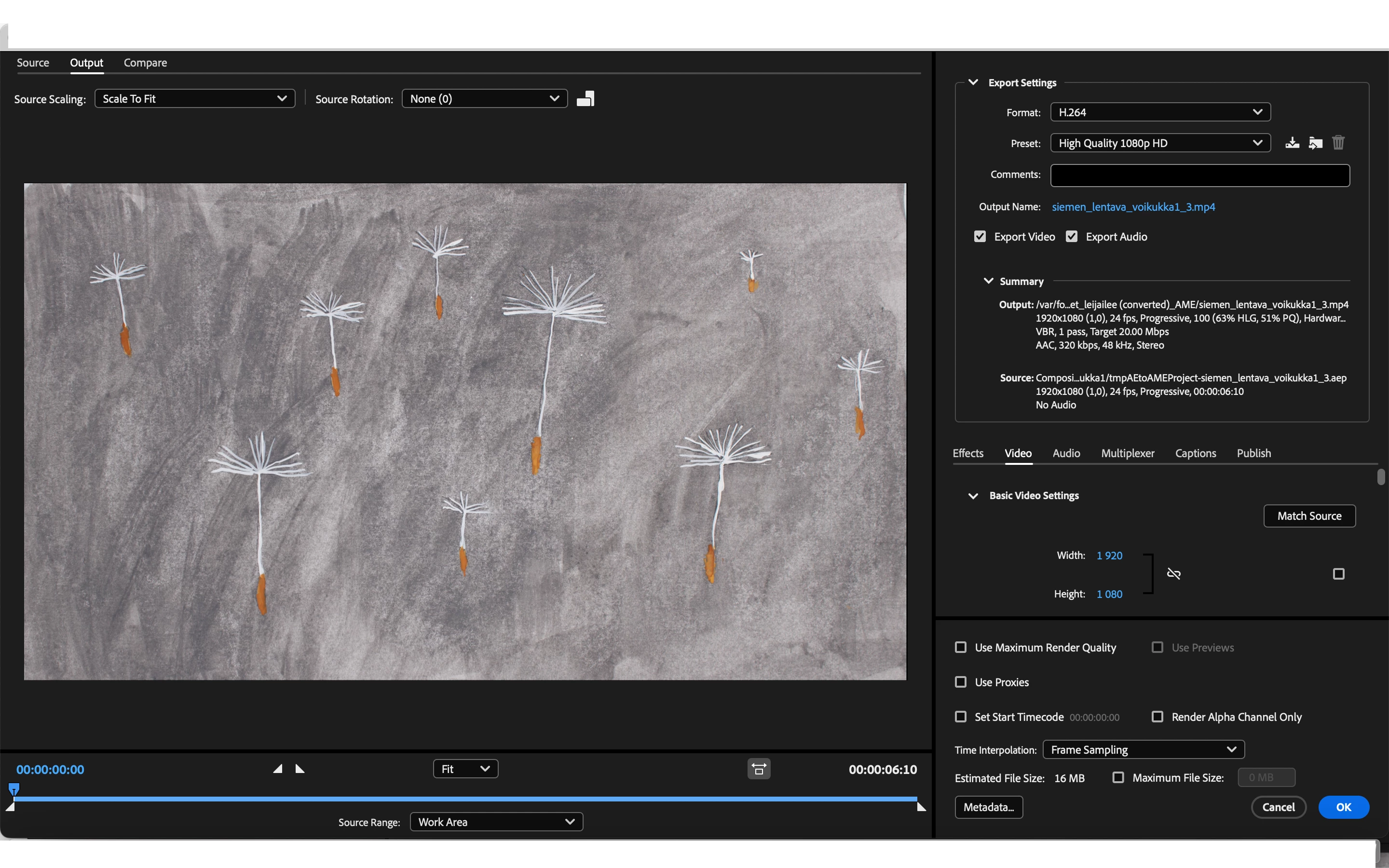
Task: Click the Set Out Point triangle
Action: click(x=300, y=769)
